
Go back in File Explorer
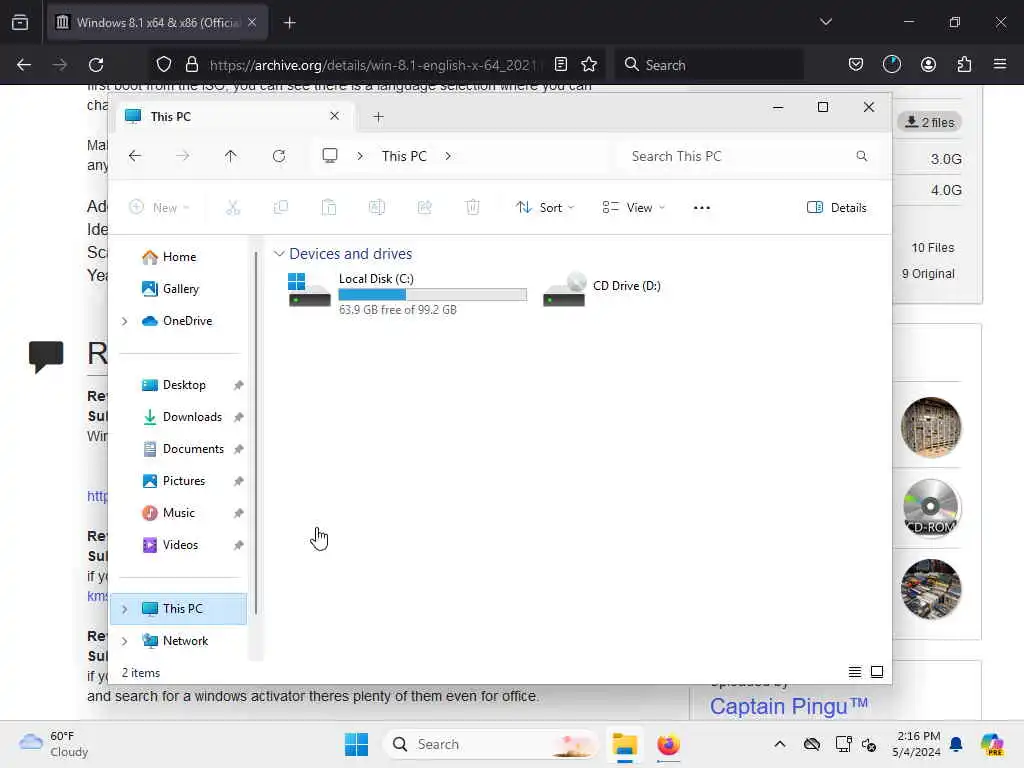click(135, 156)
